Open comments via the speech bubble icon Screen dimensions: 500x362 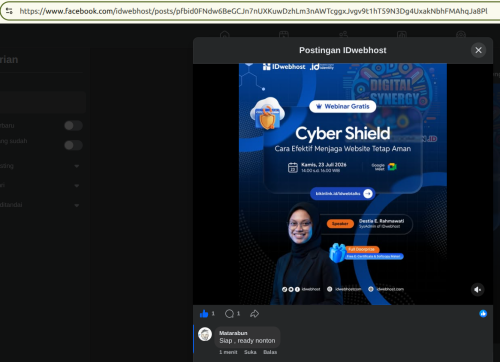click(x=229, y=314)
